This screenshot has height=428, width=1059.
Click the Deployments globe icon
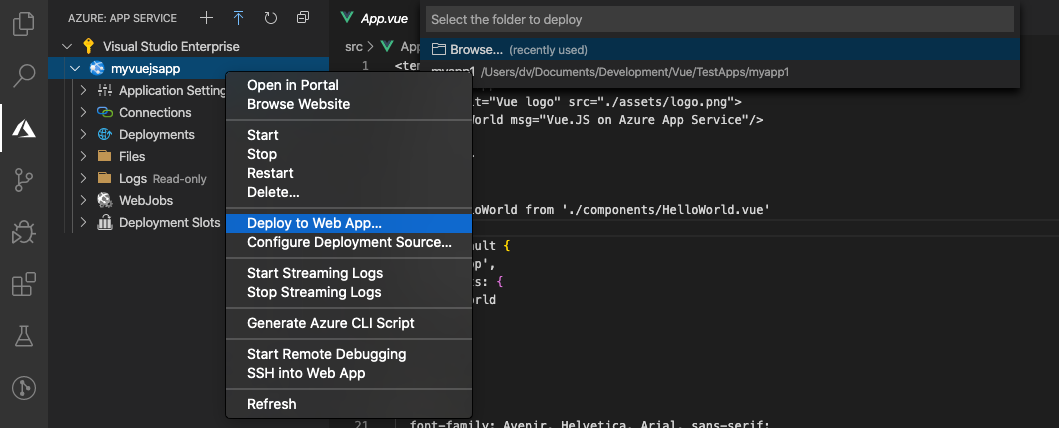pyautogui.click(x=105, y=134)
